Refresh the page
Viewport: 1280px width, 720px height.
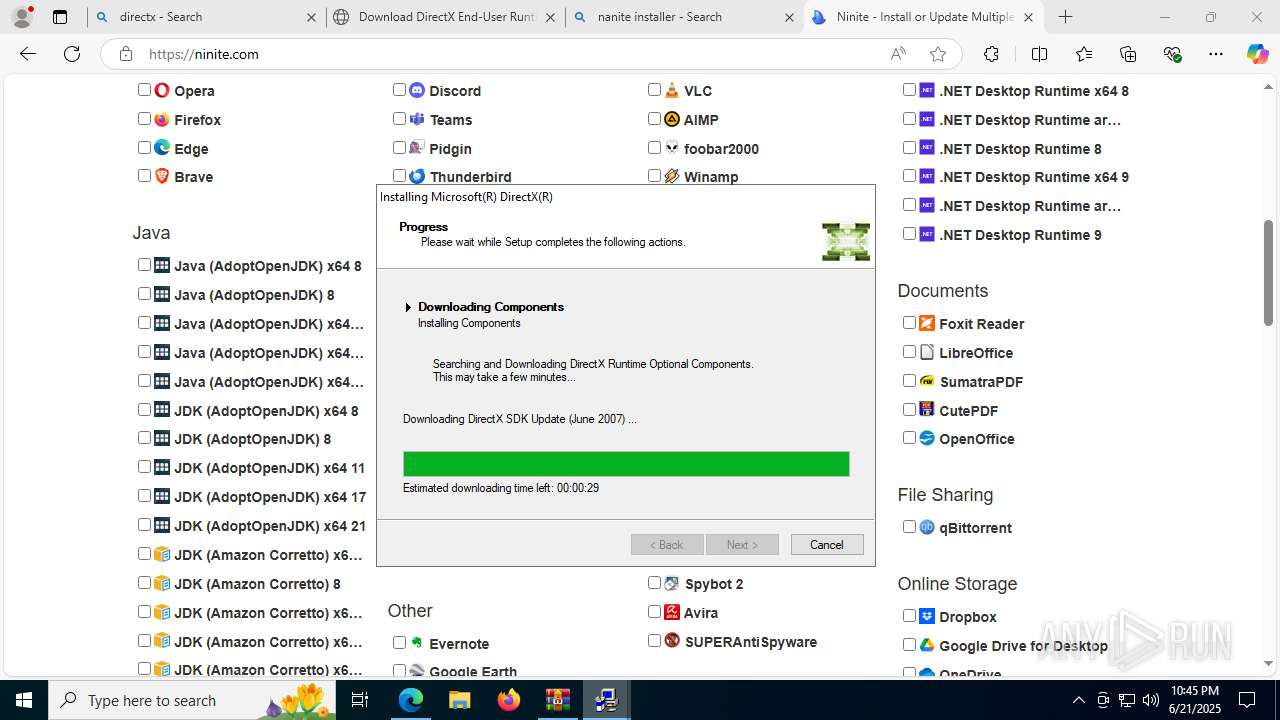tap(72, 54)
